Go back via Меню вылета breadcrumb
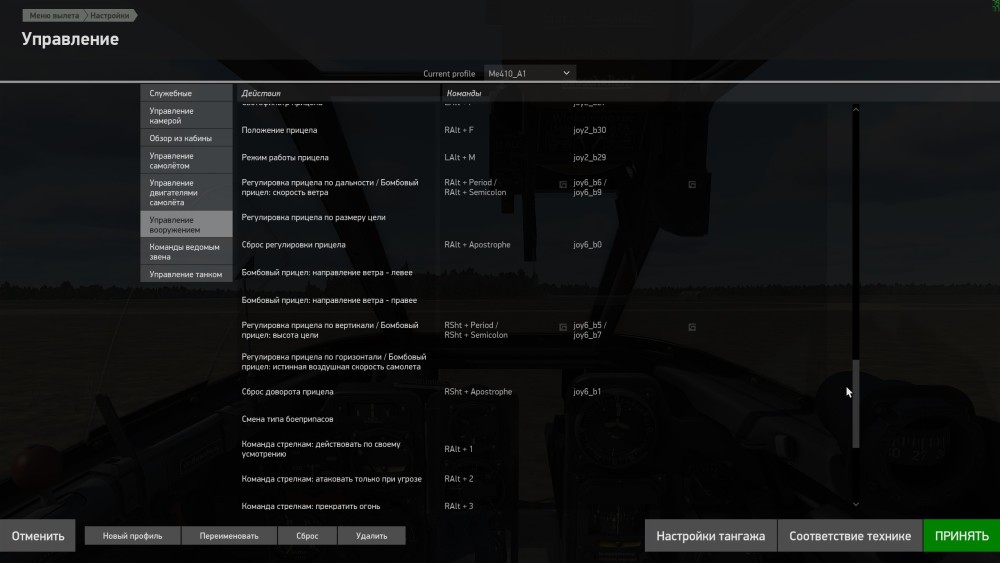Screen dimensions: 1000x563 (54, 15)
